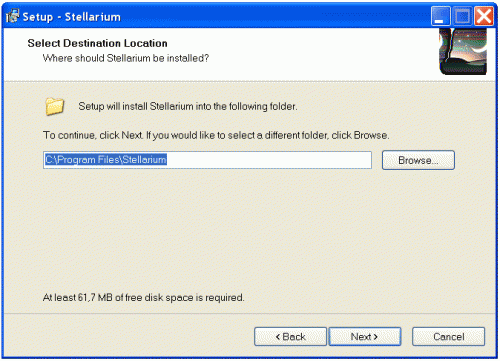Screen dimensions: 500x361
Task: Click "61,7 MB" in the disk space note
Action: pyautogui.click(x=95, y=297)
